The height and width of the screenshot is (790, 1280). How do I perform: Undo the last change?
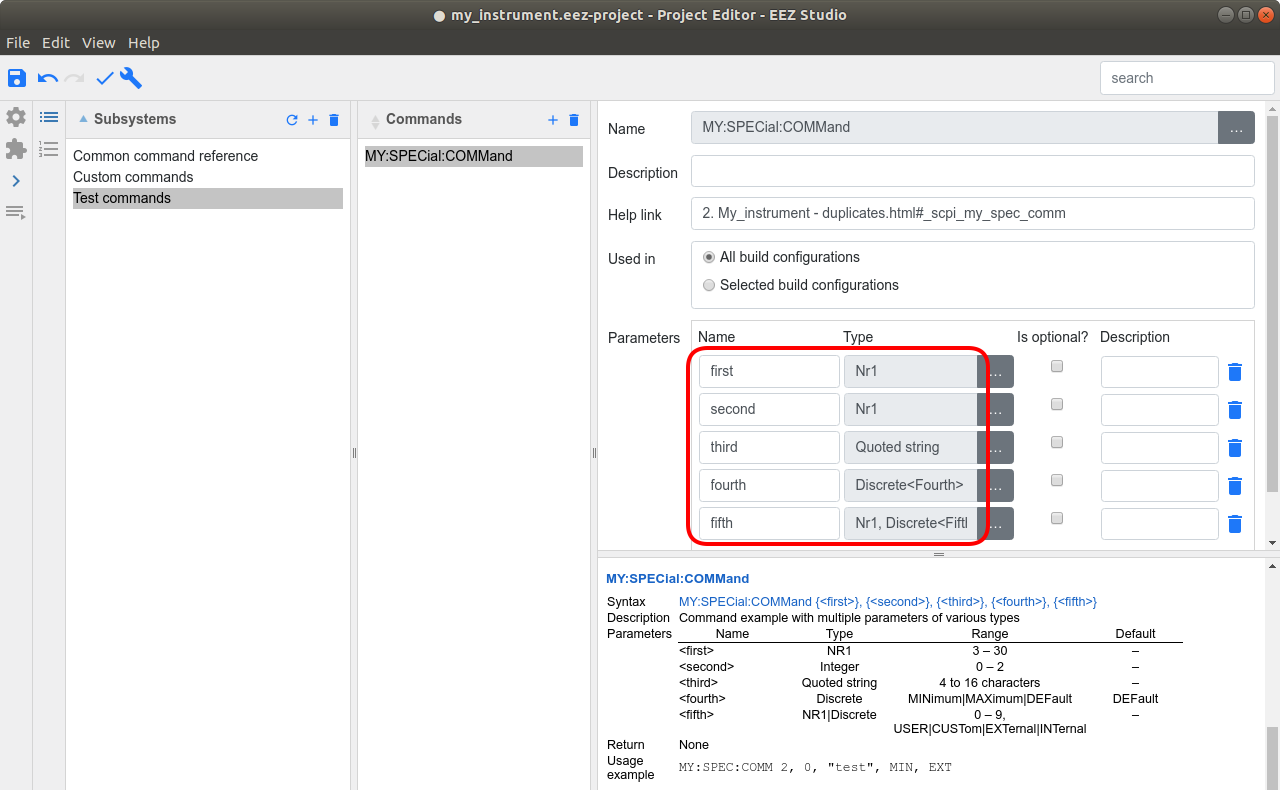click(x=47, y=78)
